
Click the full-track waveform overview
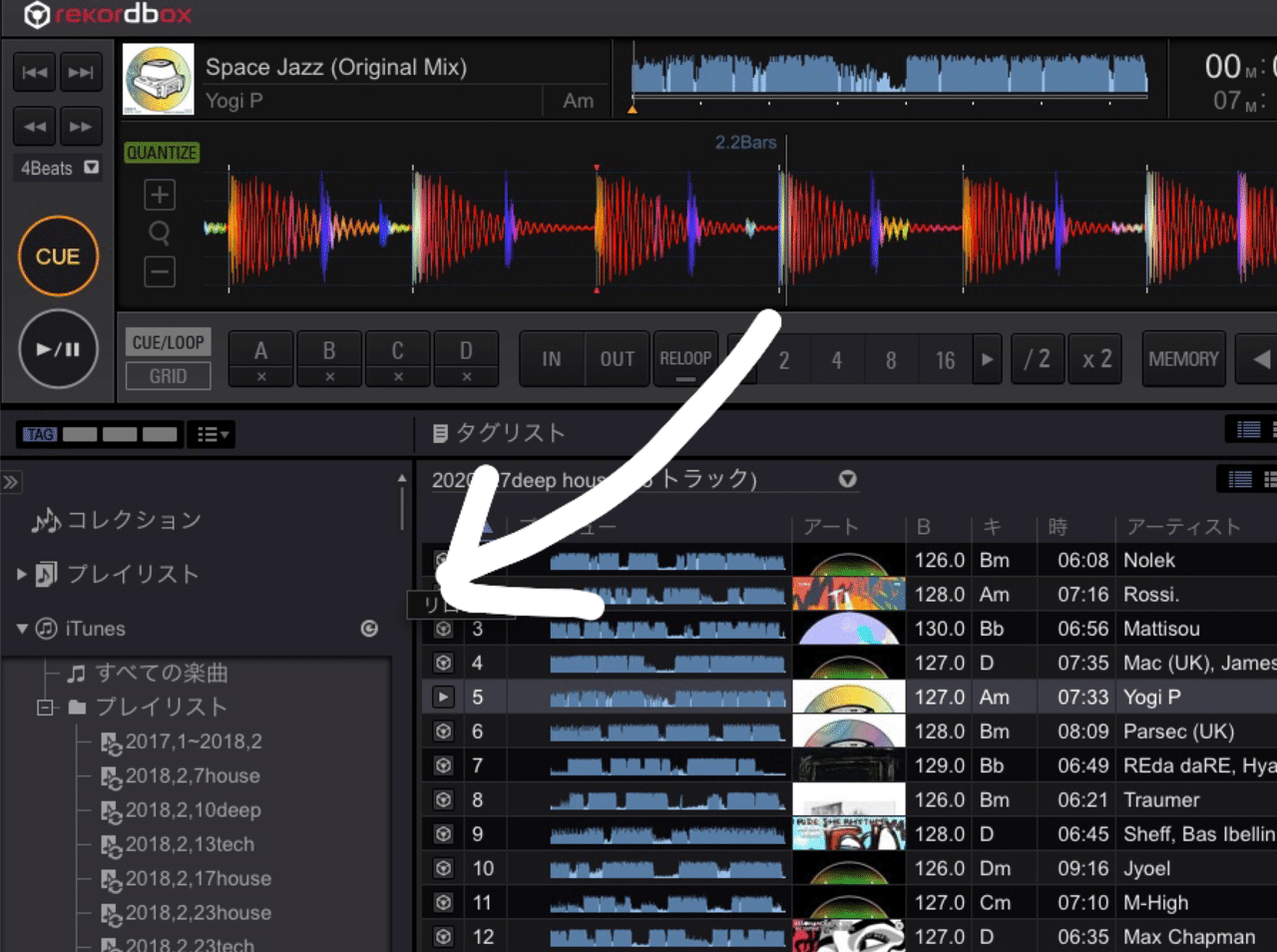890,76
